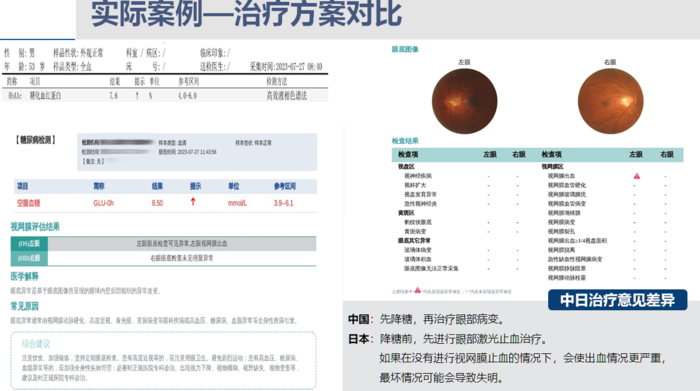The image size is (700, 391).
Task: Click the red up arrow beside 8.50
Action: pos(193,202)
